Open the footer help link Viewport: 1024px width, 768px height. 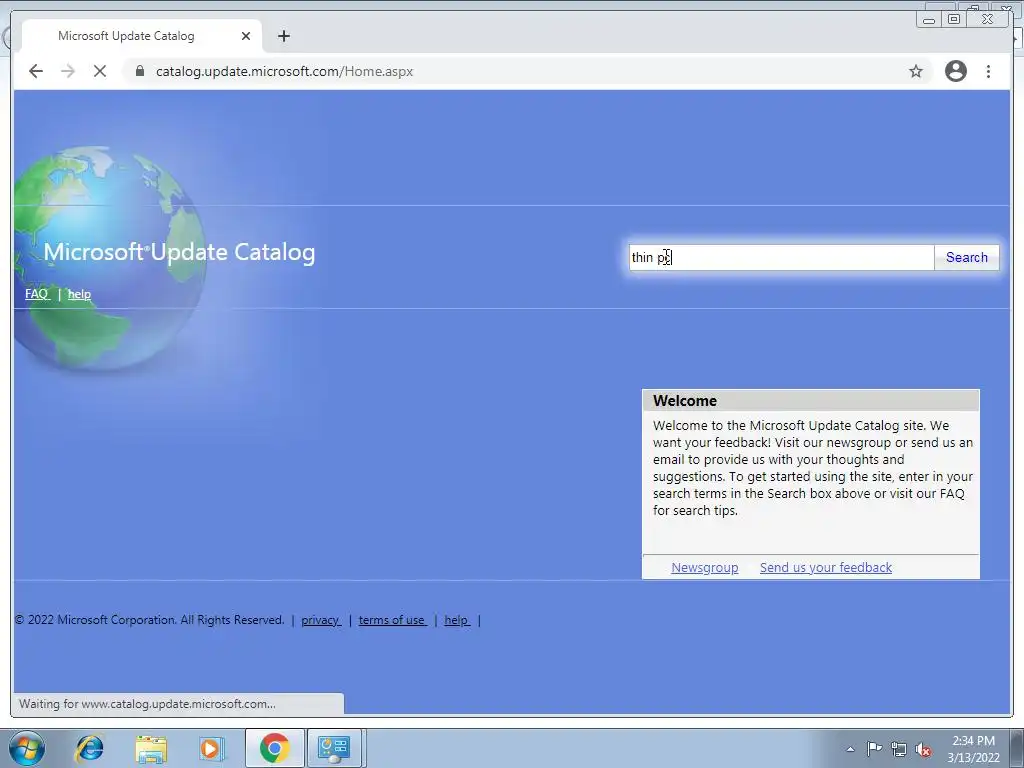click(x=457, y=620)
